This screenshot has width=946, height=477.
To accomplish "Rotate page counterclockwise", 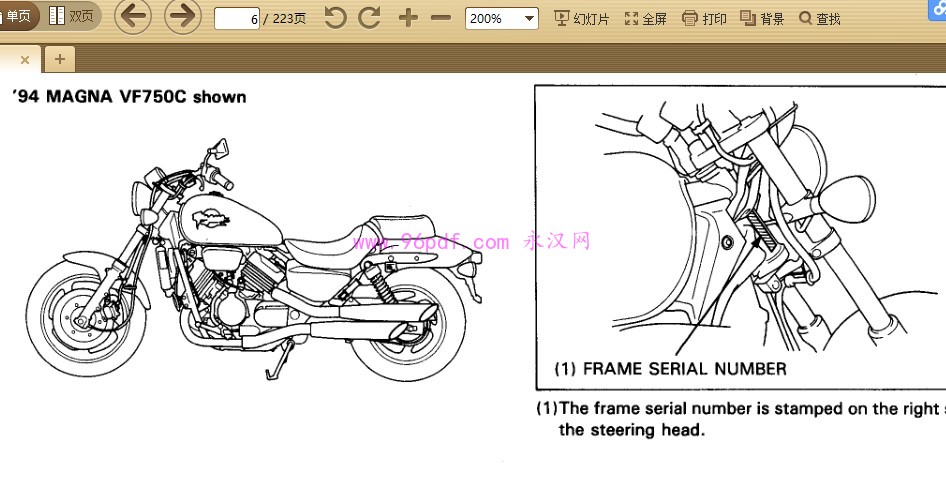I will [x=335, y=18].
